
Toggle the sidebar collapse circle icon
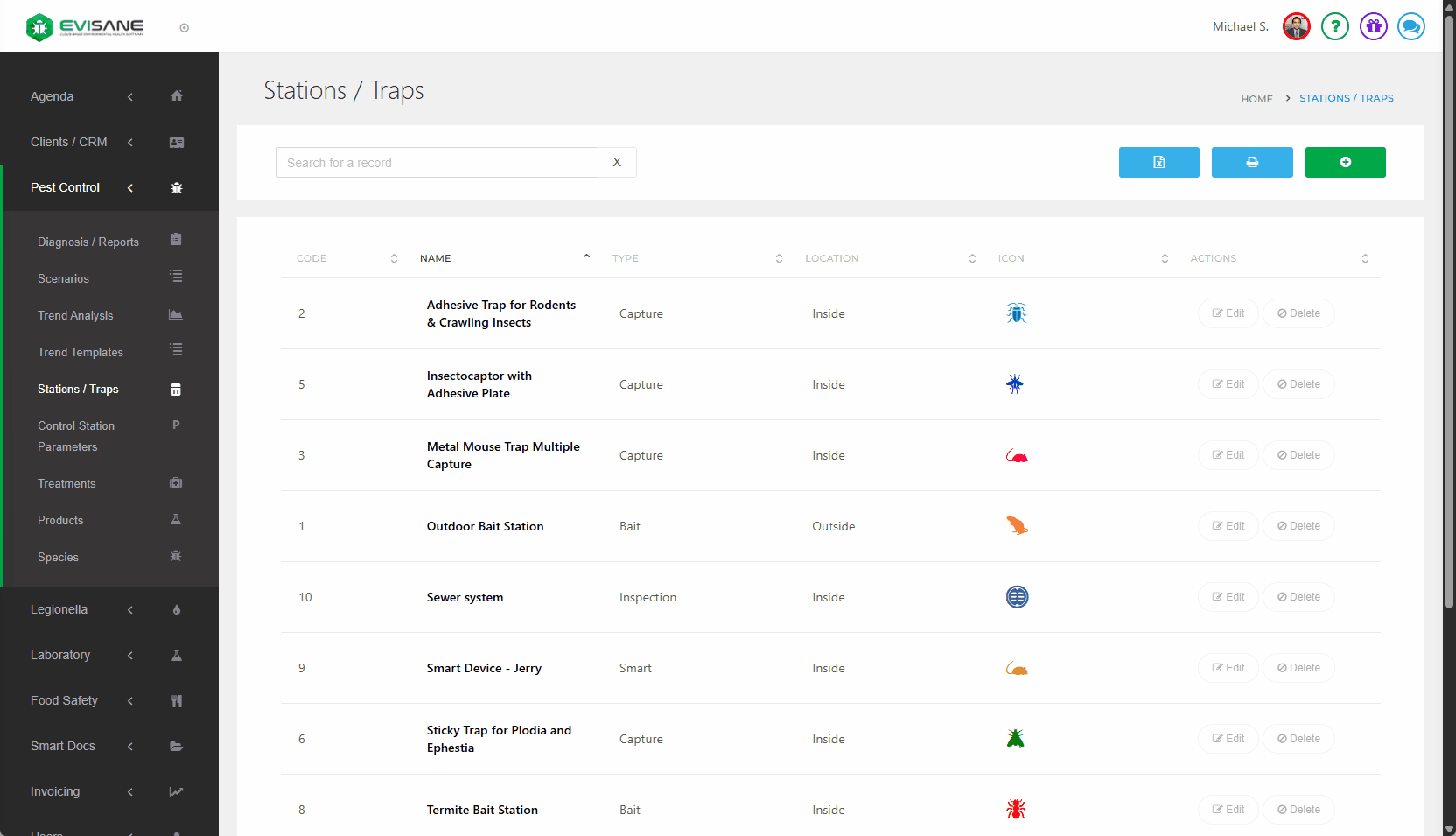tap(185, 28)
